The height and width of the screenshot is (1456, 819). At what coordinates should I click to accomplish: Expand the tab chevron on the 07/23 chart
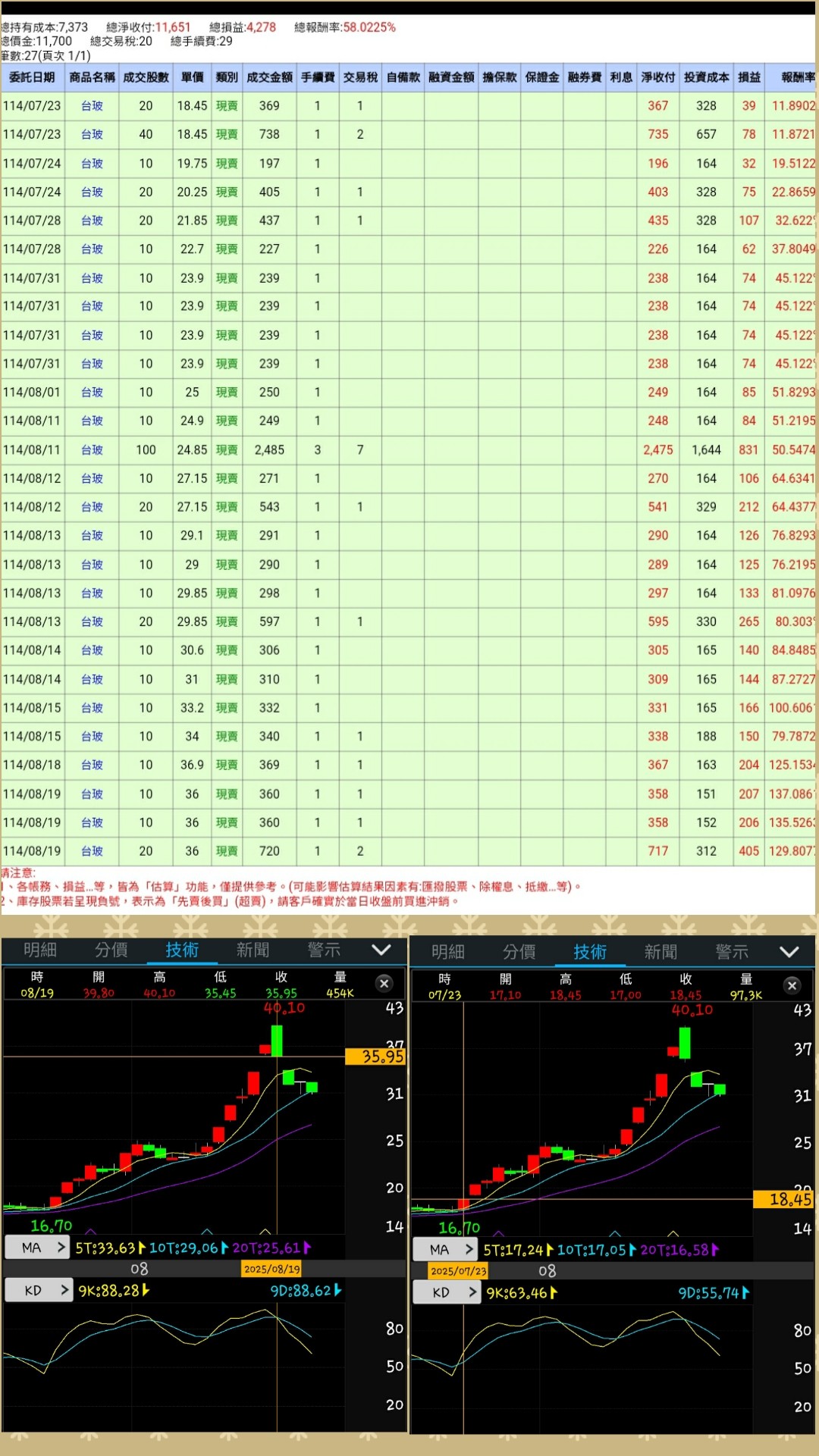789,952
